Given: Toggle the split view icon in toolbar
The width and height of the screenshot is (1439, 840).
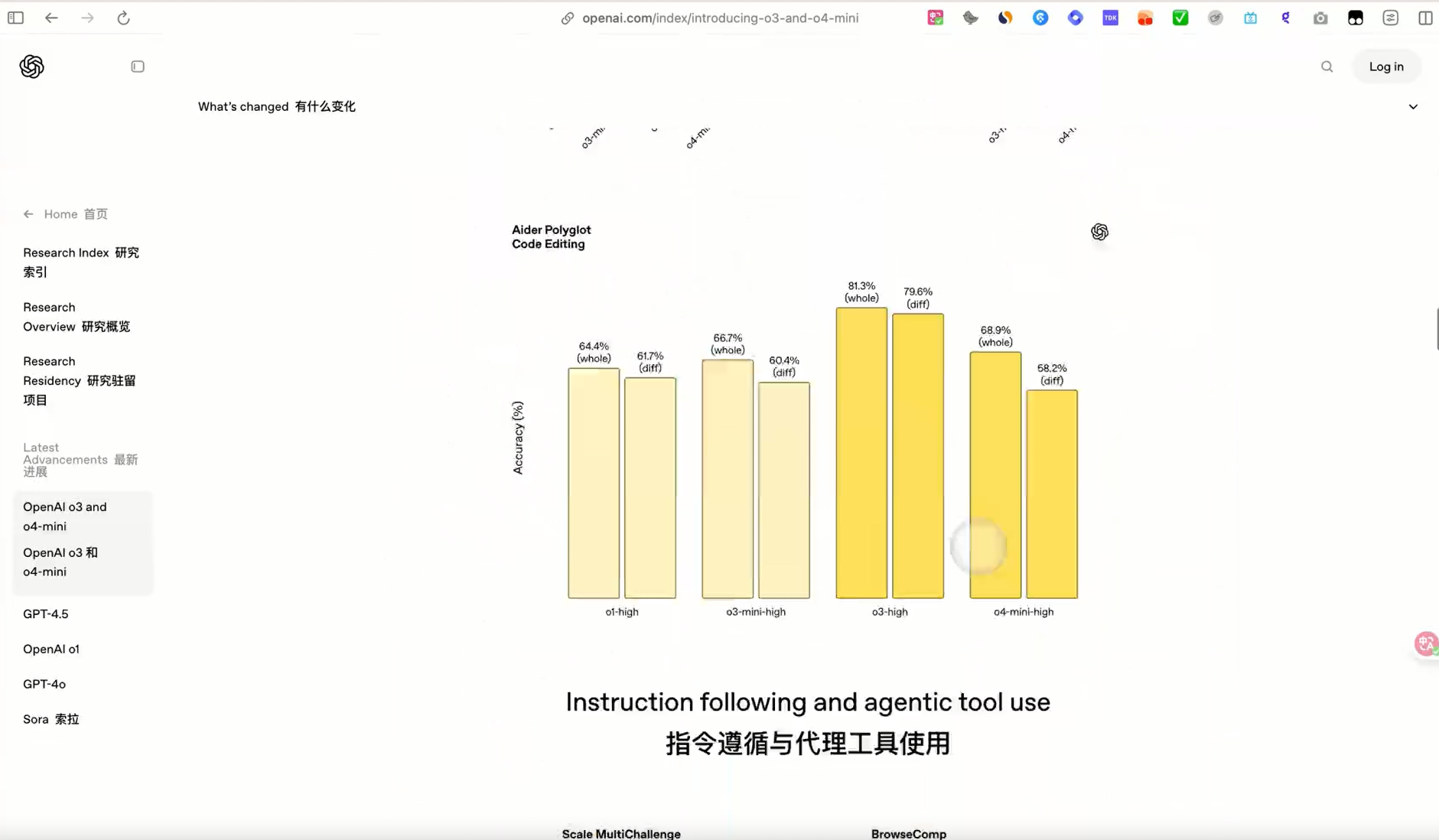Looking at the screenshot, I should [1425, 18].
